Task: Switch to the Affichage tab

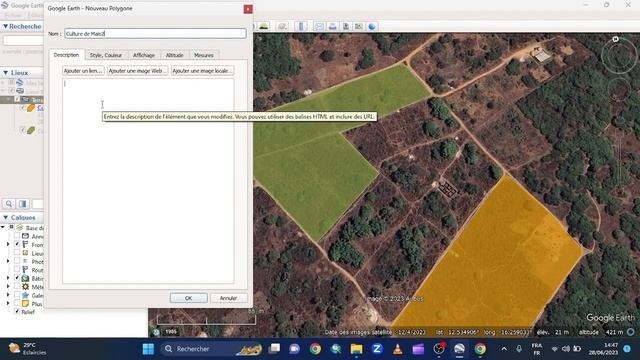Action: point(144,55)
